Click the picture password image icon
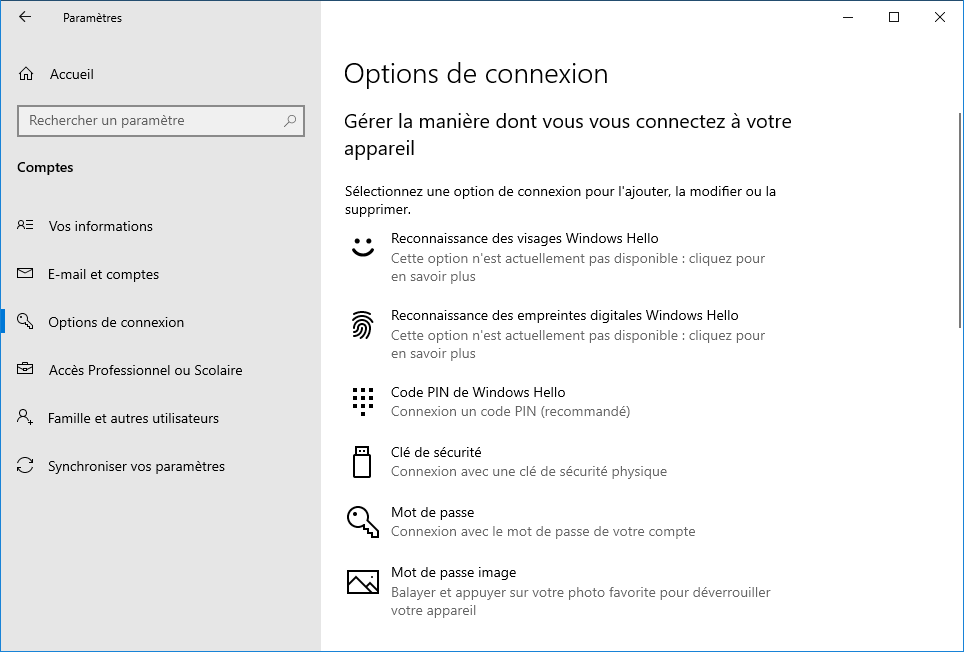This screenshot has width=964, height=652. click(363, 581)
